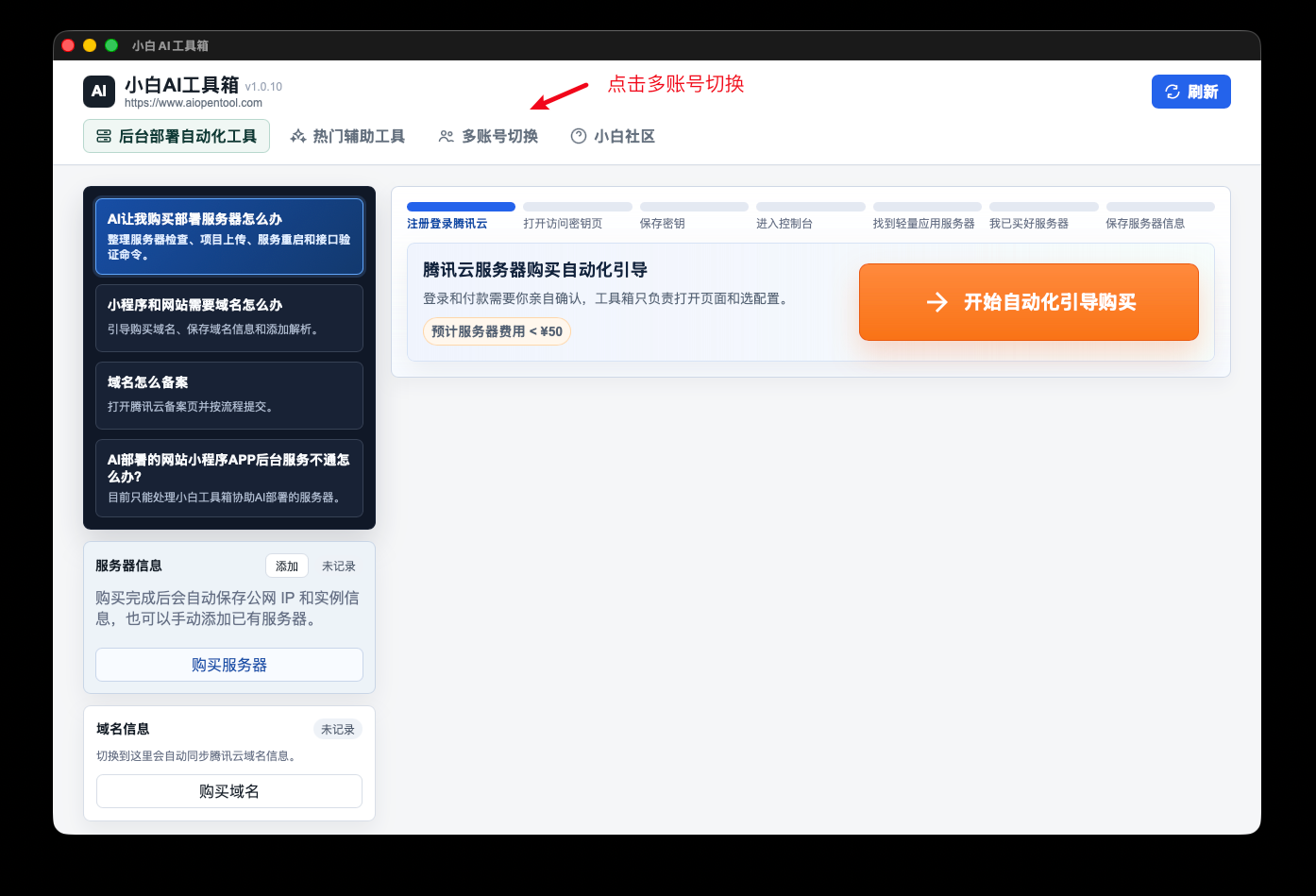Select the 我已买好服务器 progress step
This screenshot has width=1316, height=896.
point(1044,217)
